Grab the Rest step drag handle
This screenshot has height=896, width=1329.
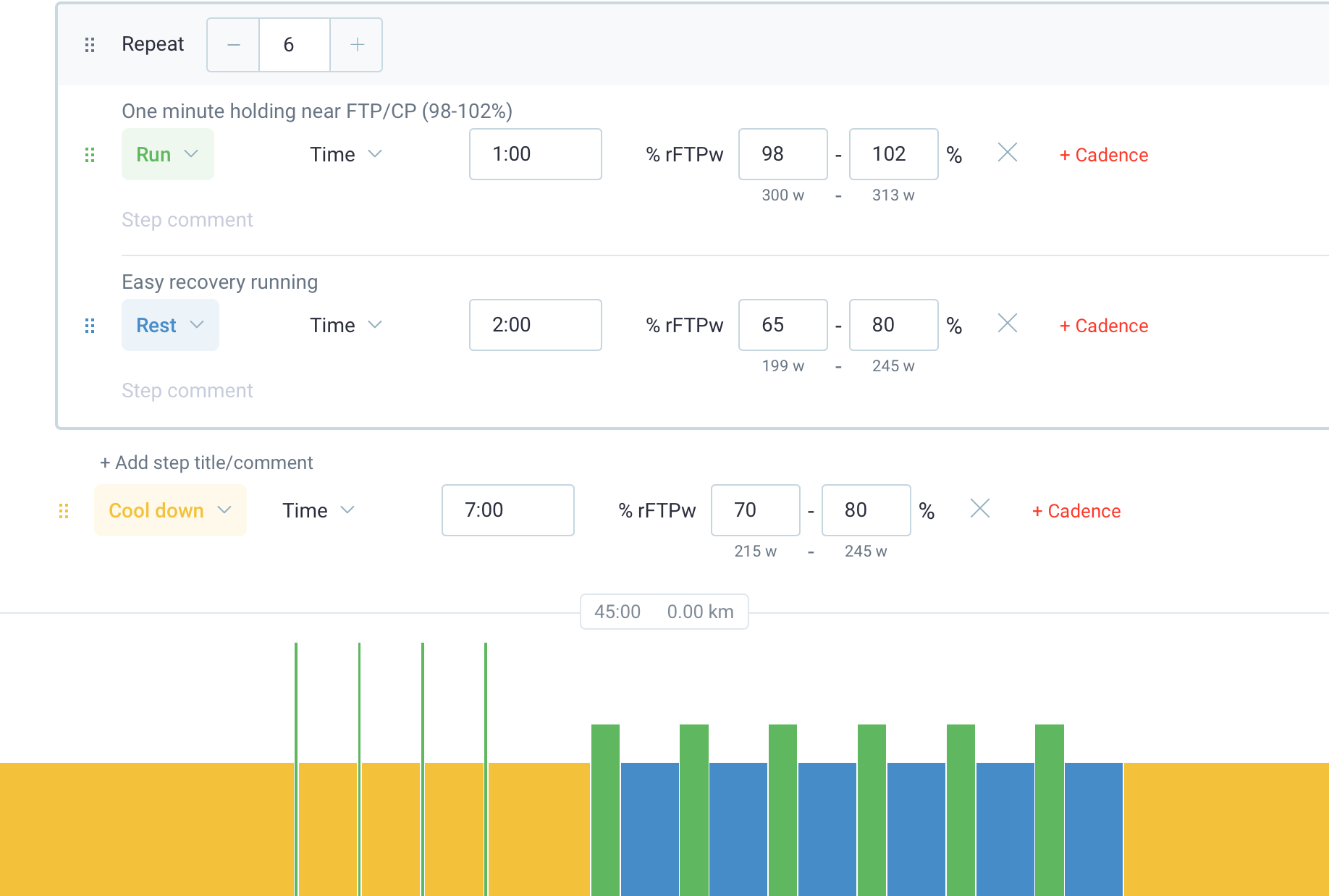coord(90,326)
